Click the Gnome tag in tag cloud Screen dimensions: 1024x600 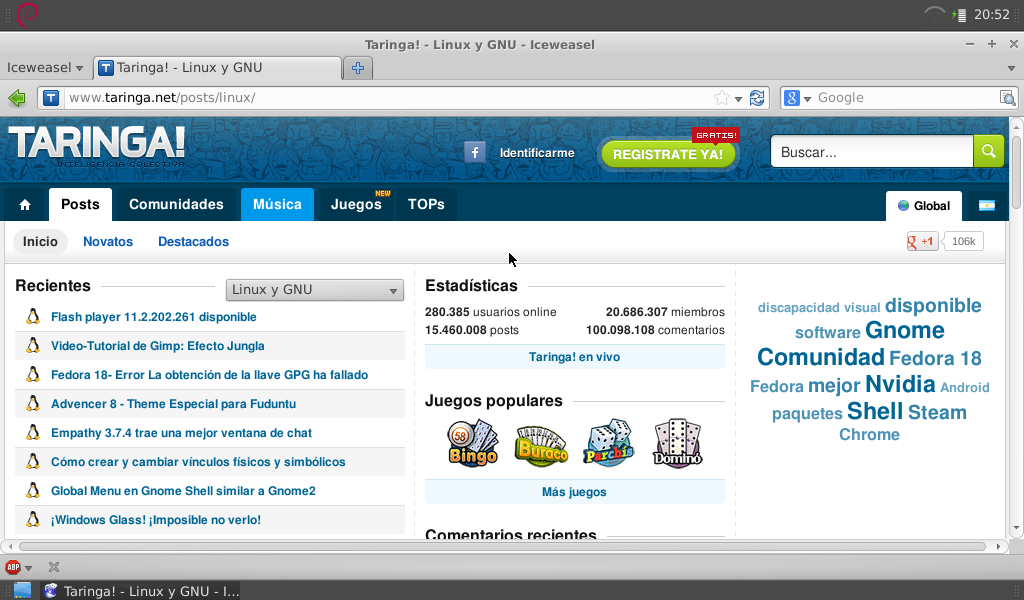pyautogui.click(x=905, y=330)
